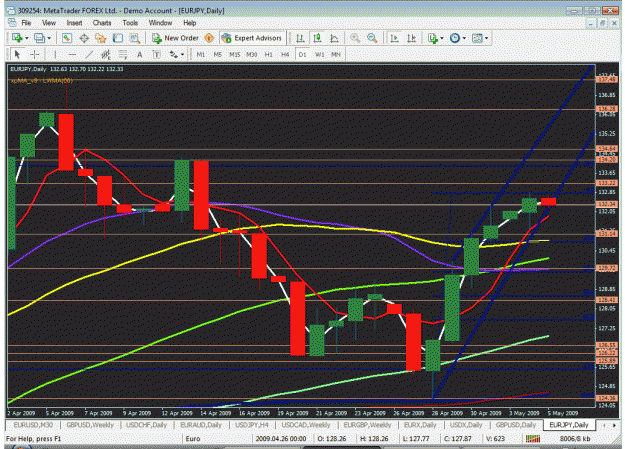Switch to the EURUSD,M30 chart tab
The height and width of the screenshot is (449, 625).
coord(33,425)
